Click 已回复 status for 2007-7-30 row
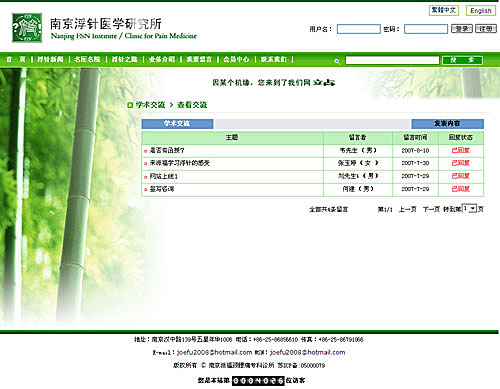 pos(461,163)
